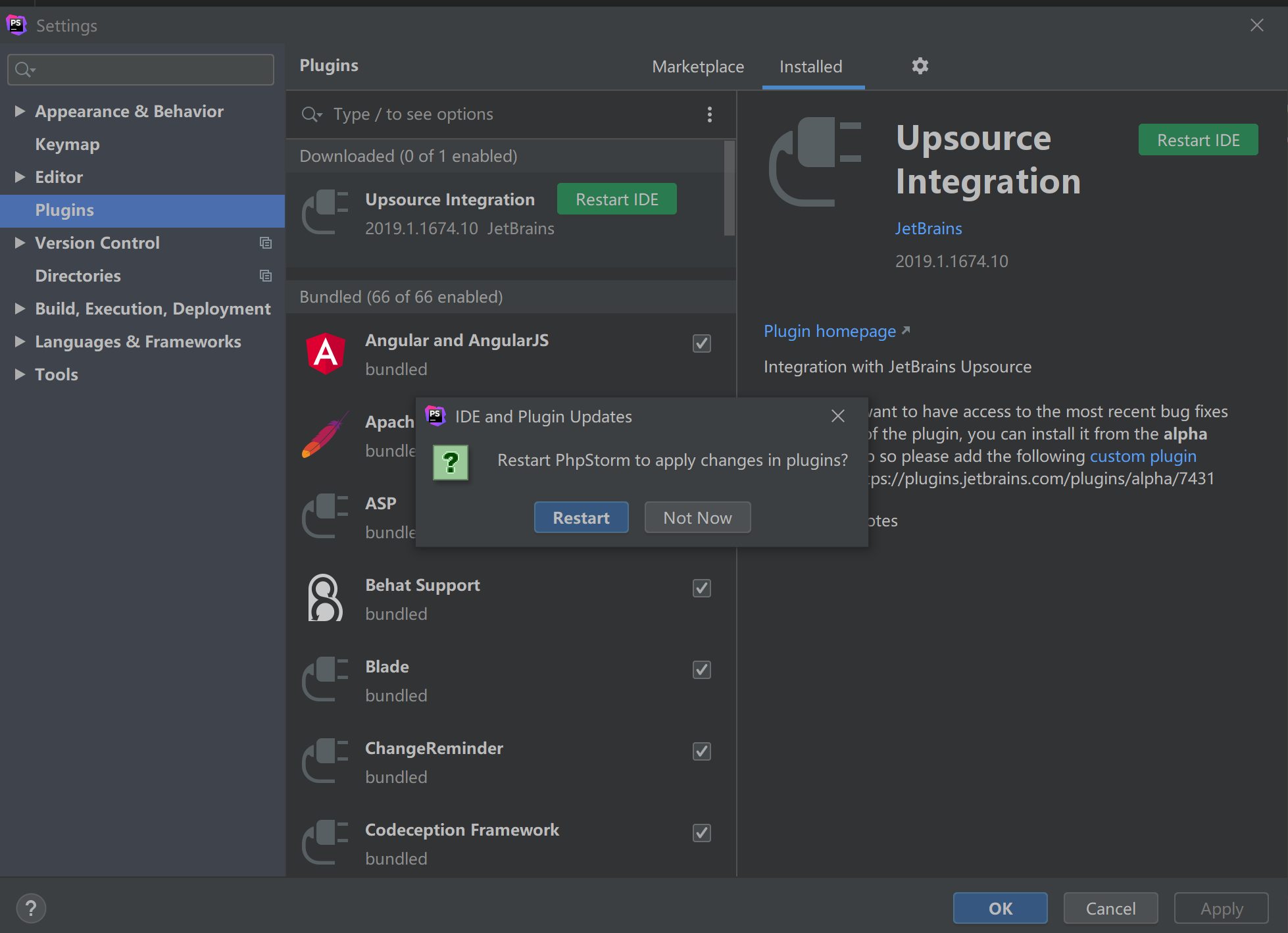Image resolution: width=1288 pixels, height=933 pixels.
Task: Click the Upsource Integration plug icon in list
Action: click(x=325, y=213)
